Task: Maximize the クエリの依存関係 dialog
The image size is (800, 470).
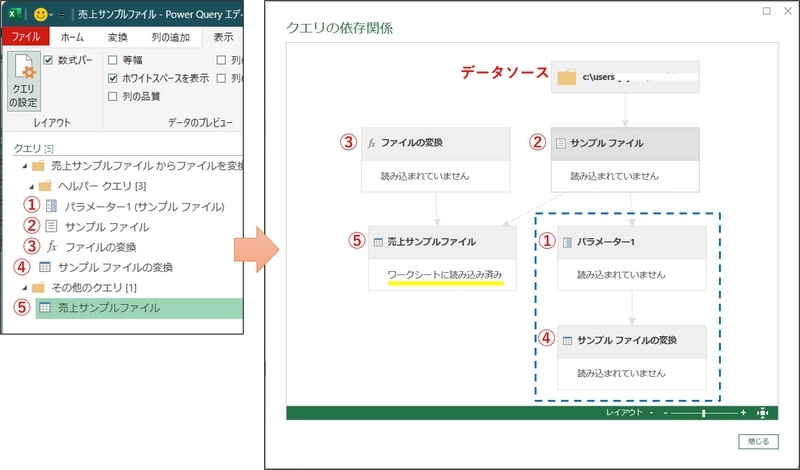Action: point(766,11)
